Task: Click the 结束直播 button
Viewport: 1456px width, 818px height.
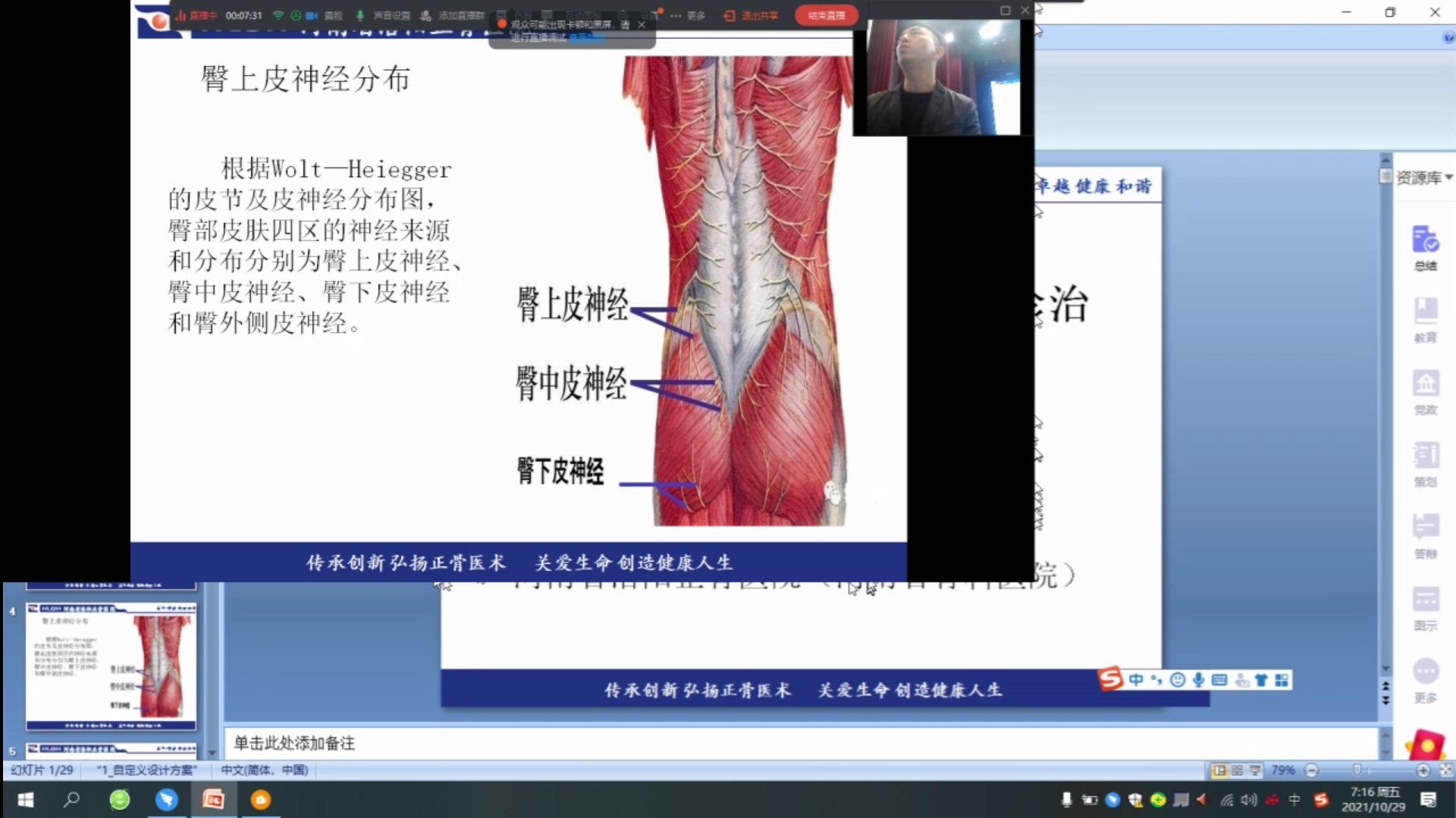Action: [826, 15]
